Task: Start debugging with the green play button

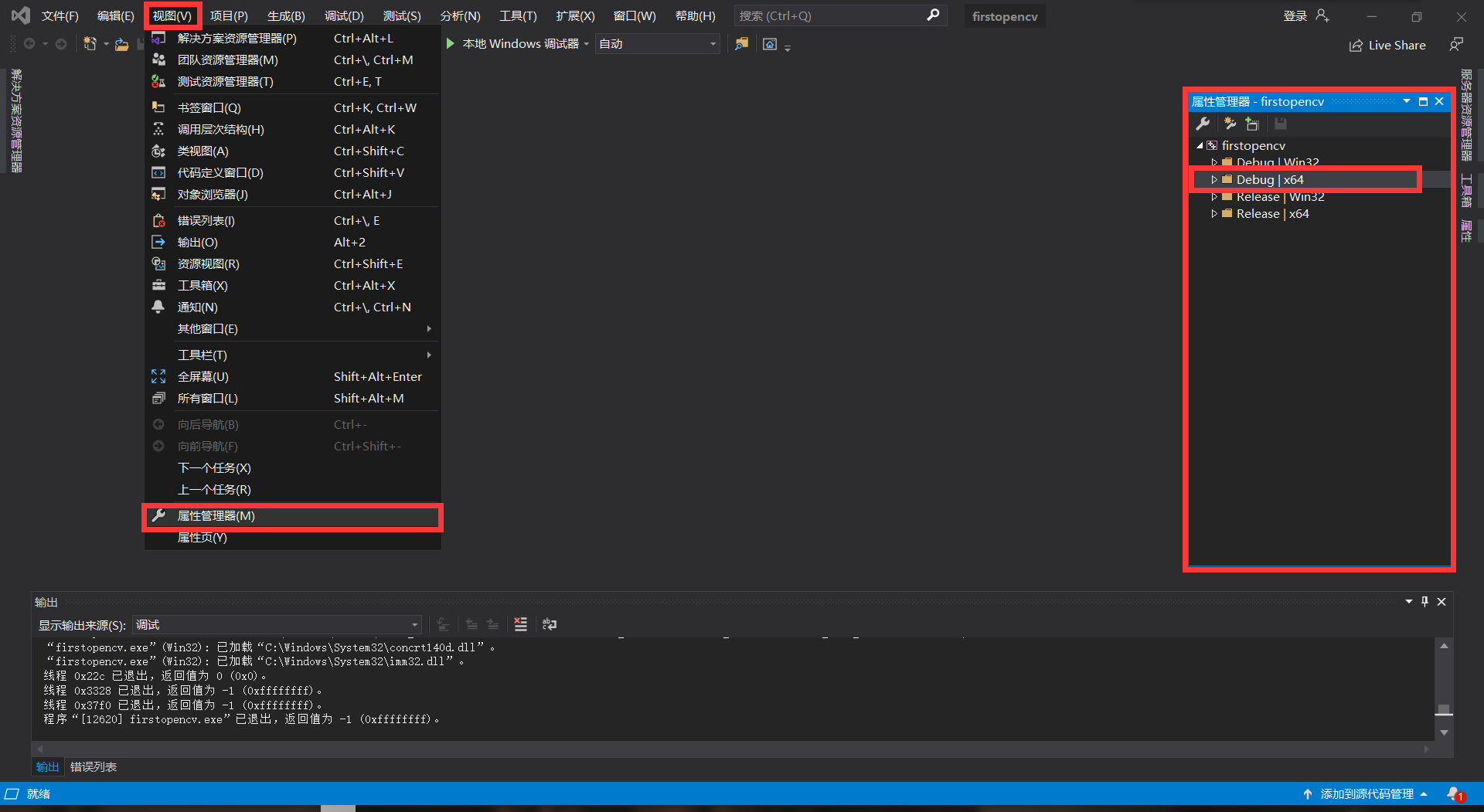Action: pos(451,44)
